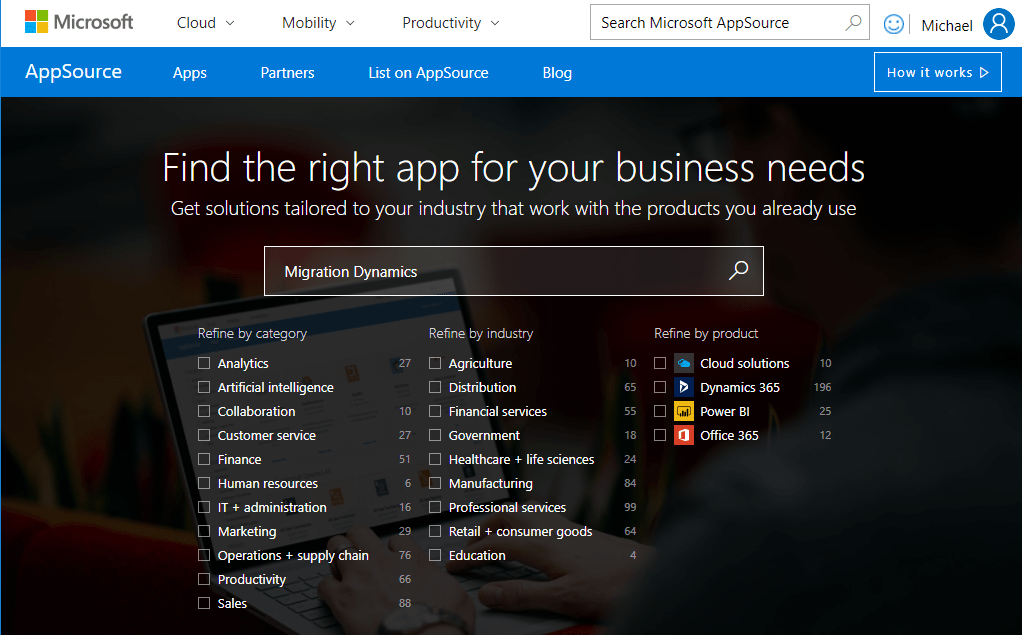The image size is (1022, 635).
Task: Click the Cloud solutions product icon
Action: pyautogui.click(x=684, y=363)
